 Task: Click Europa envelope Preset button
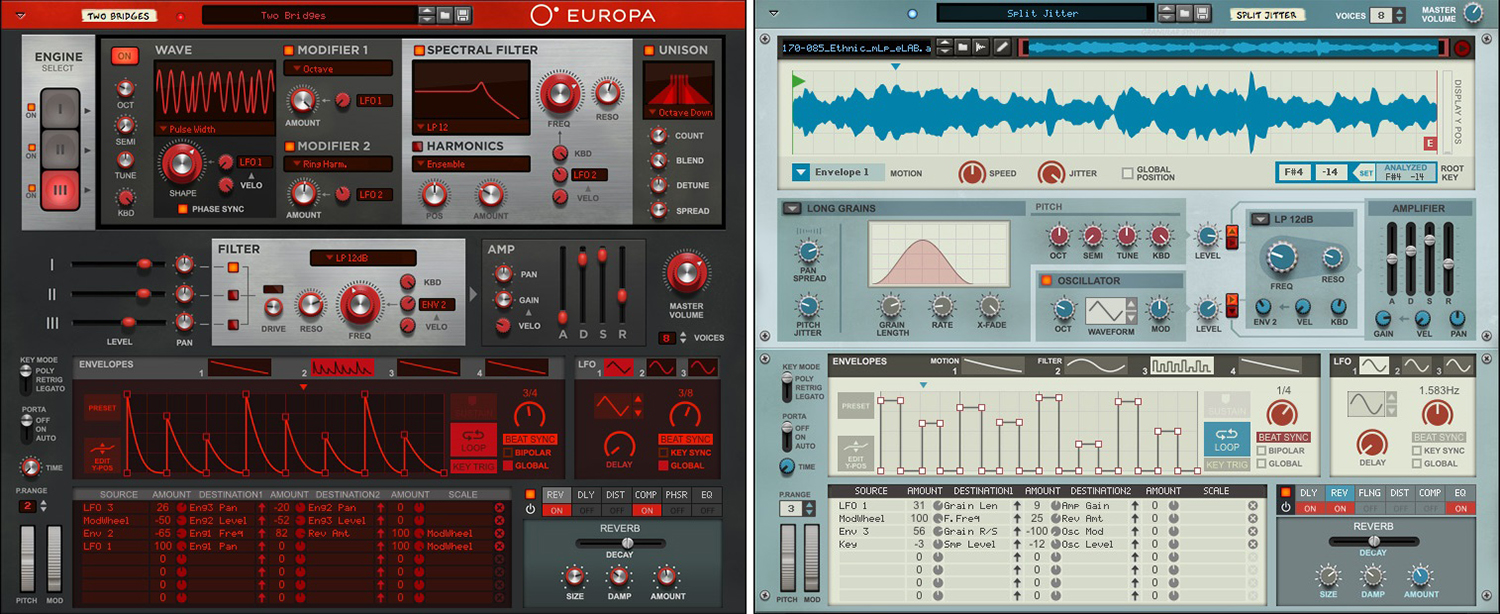tap(102, 408)
